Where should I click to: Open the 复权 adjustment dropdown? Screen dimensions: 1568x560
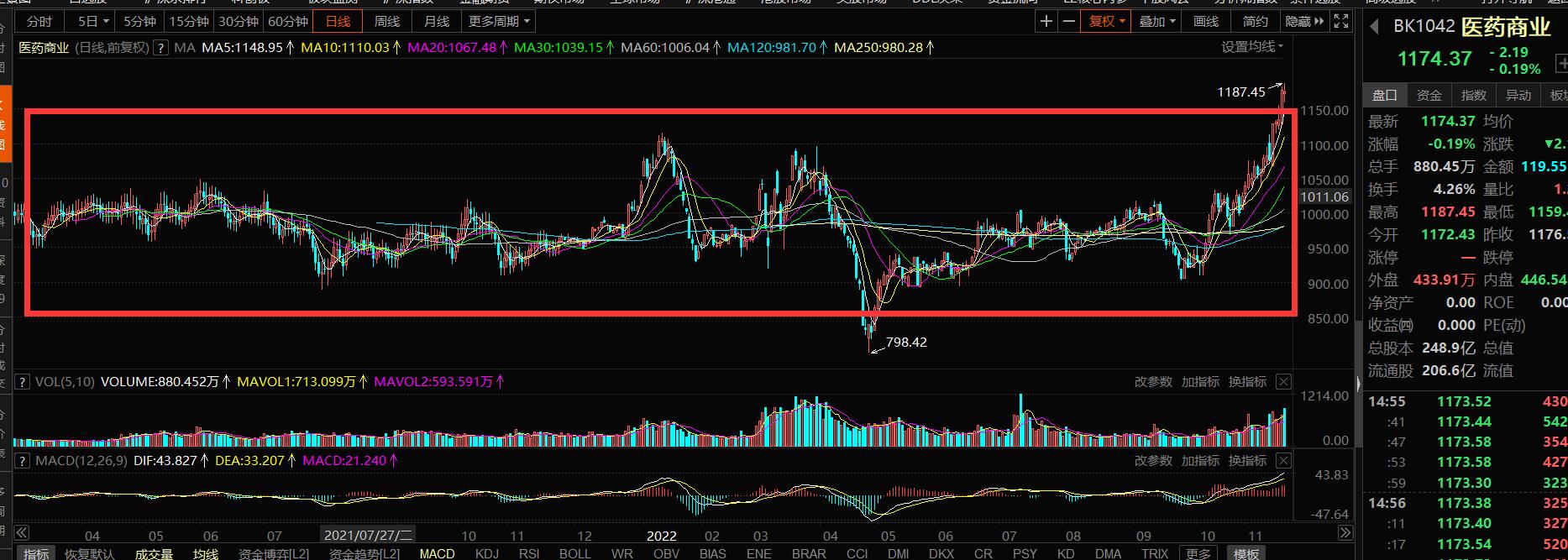pos(1107,22)
